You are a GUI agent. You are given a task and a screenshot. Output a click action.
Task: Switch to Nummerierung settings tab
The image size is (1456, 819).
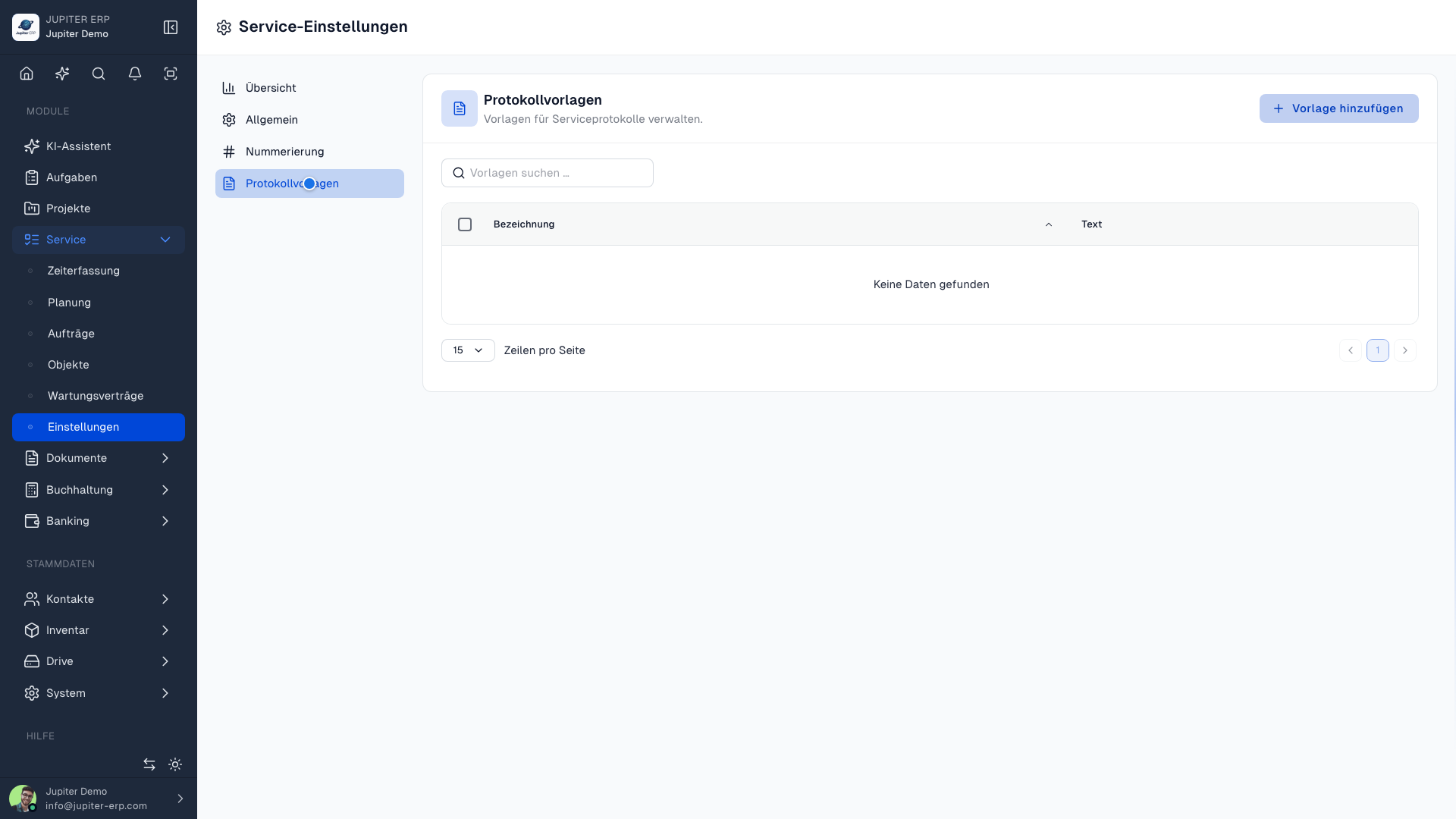309,152
